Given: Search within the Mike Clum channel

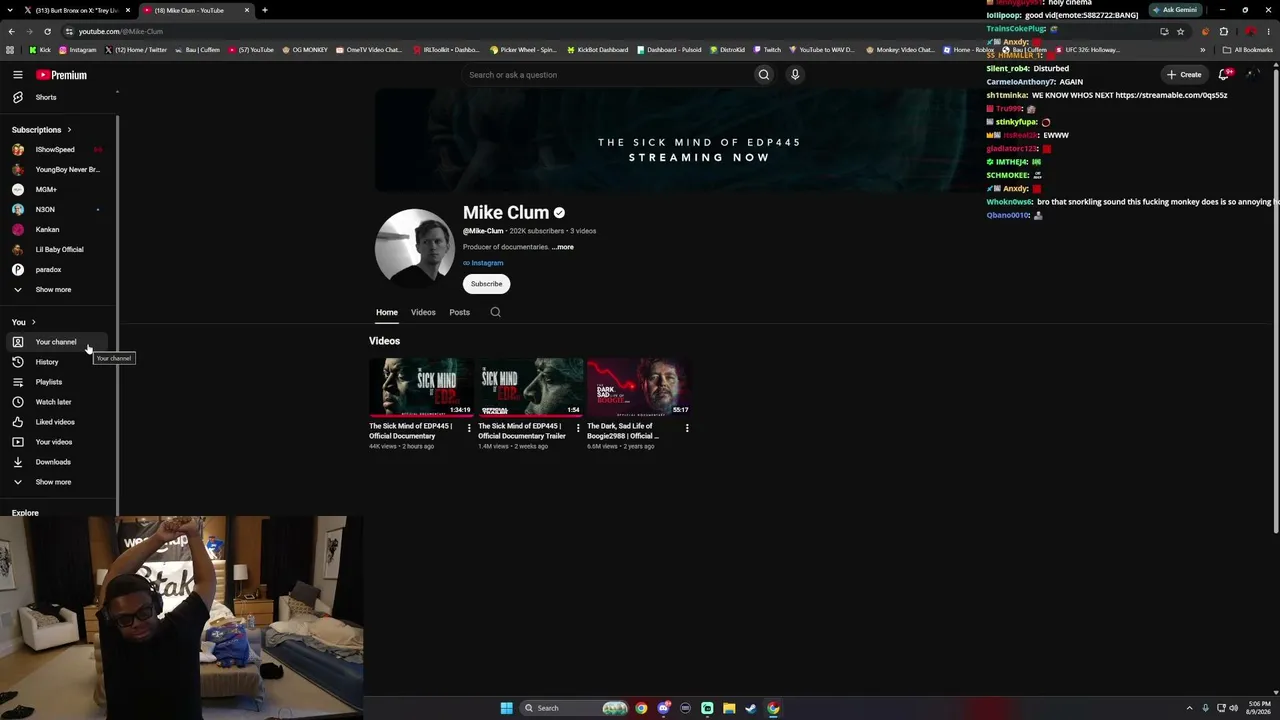Looking at the screenshot, I should click(x=495, y=312).
